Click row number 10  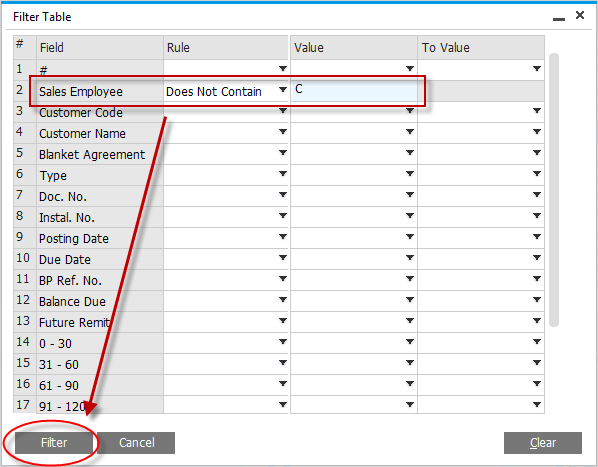(x=24, y=258)
